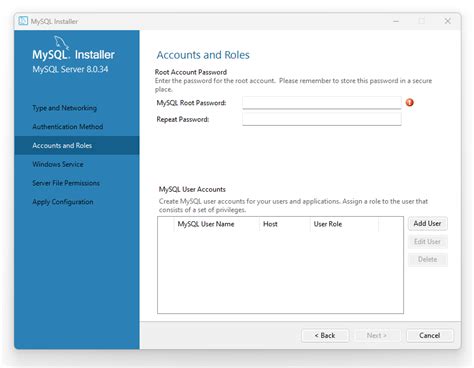Screen dimensions: 474x368
Task: Click the red password warning icon
Action: (410, 103)
